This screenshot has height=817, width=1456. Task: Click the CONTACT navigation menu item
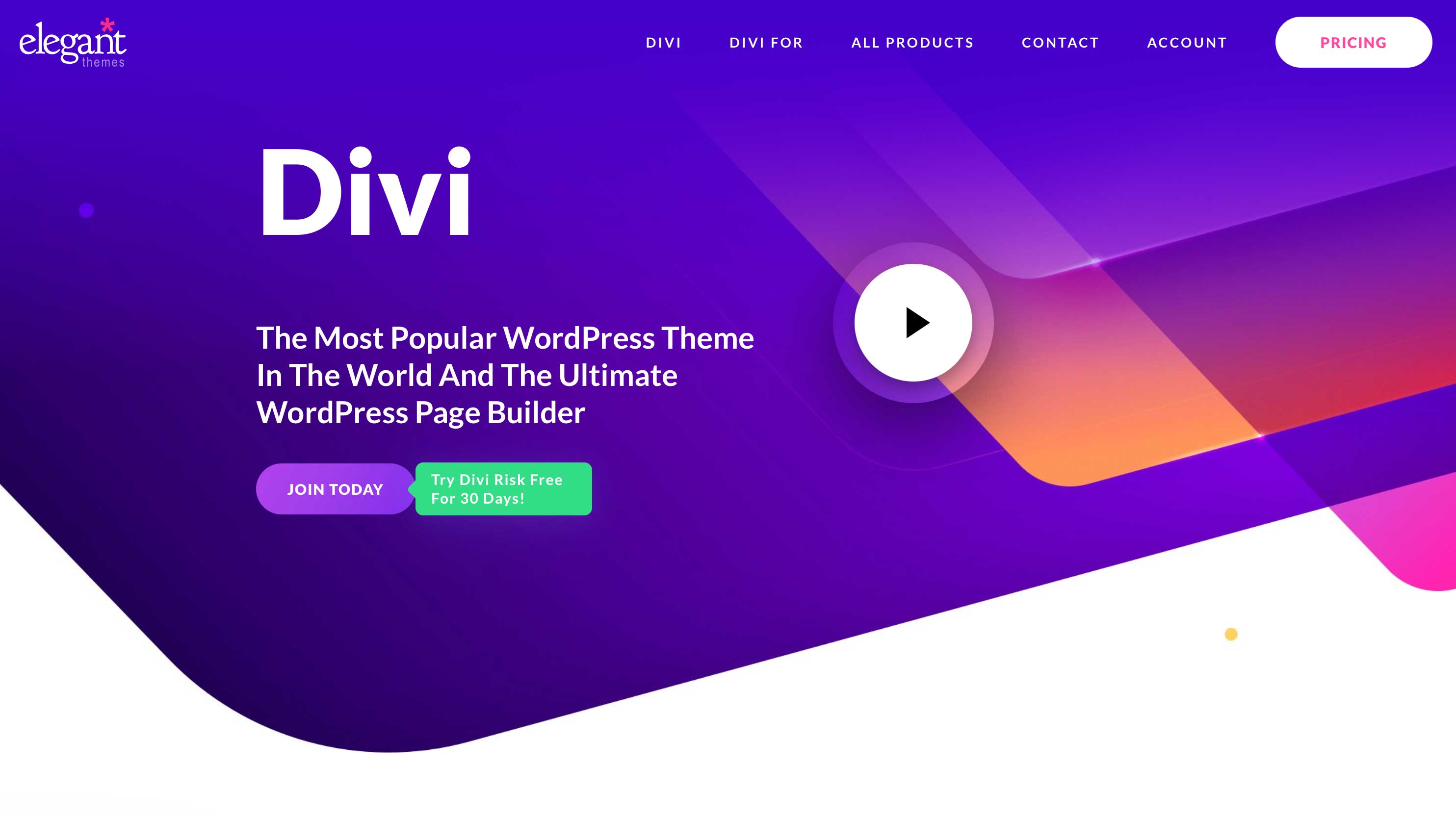pyautogui.click(x=1061, y=42)
